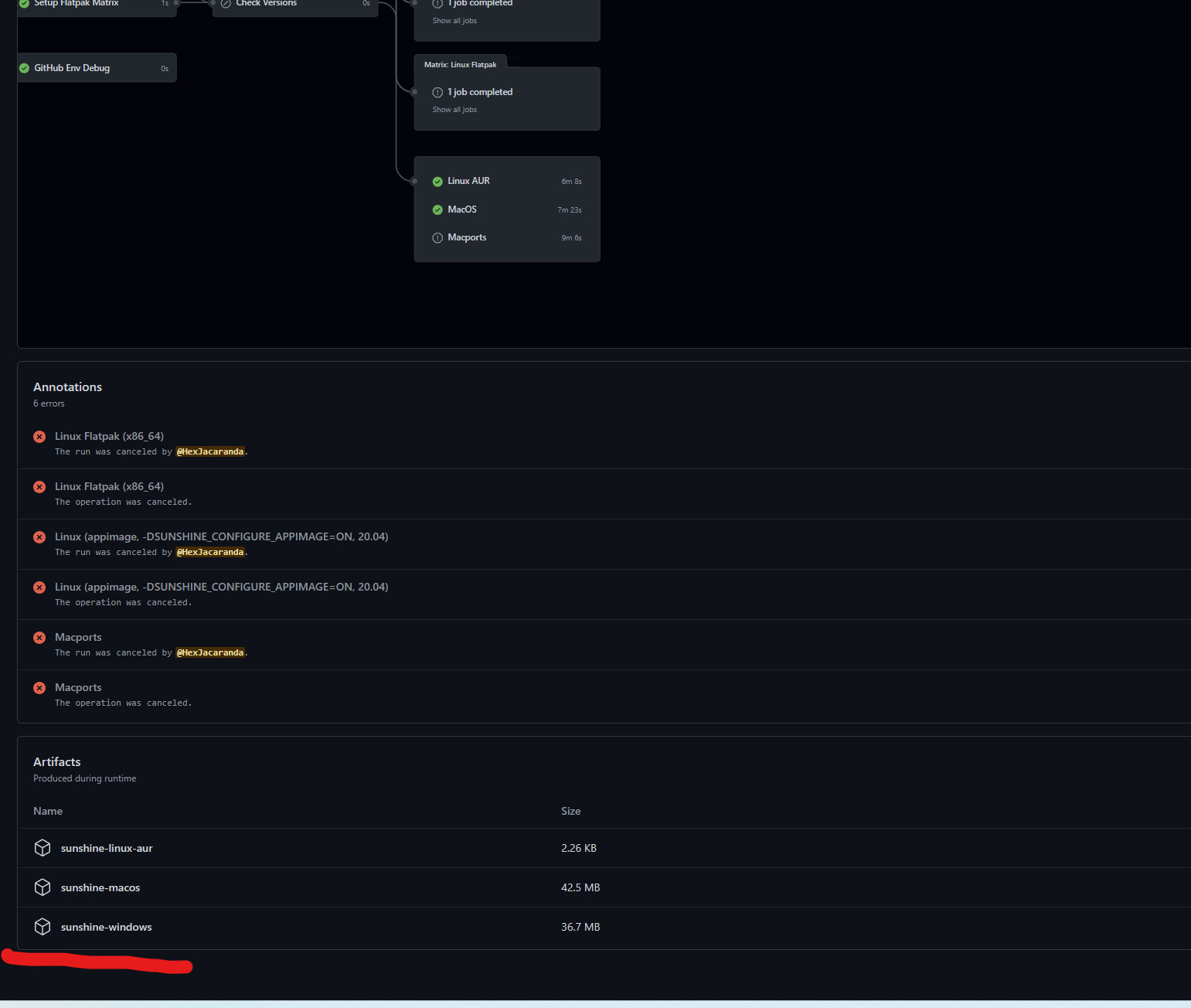Open the Macports job in the graph
This screenshot has width=1191, height=1008.
[x=467, y=237]
